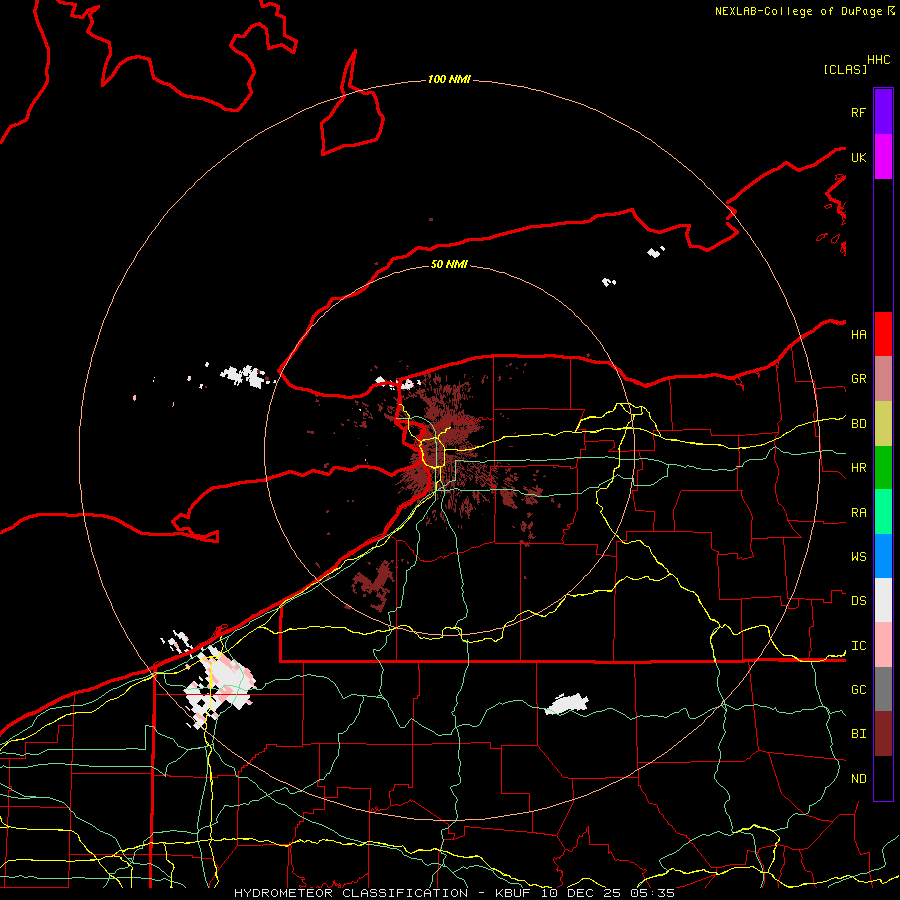
Task: Click the 'HA' legend label
Action: [858, 335]
